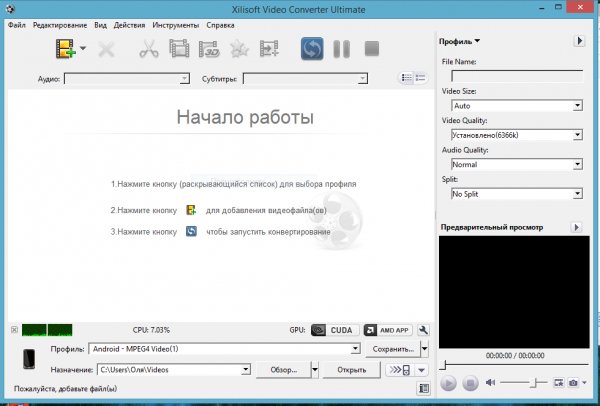Open the device transfer dropdown arrow
The width and height of the screenshot is (600, 406).
421,370
